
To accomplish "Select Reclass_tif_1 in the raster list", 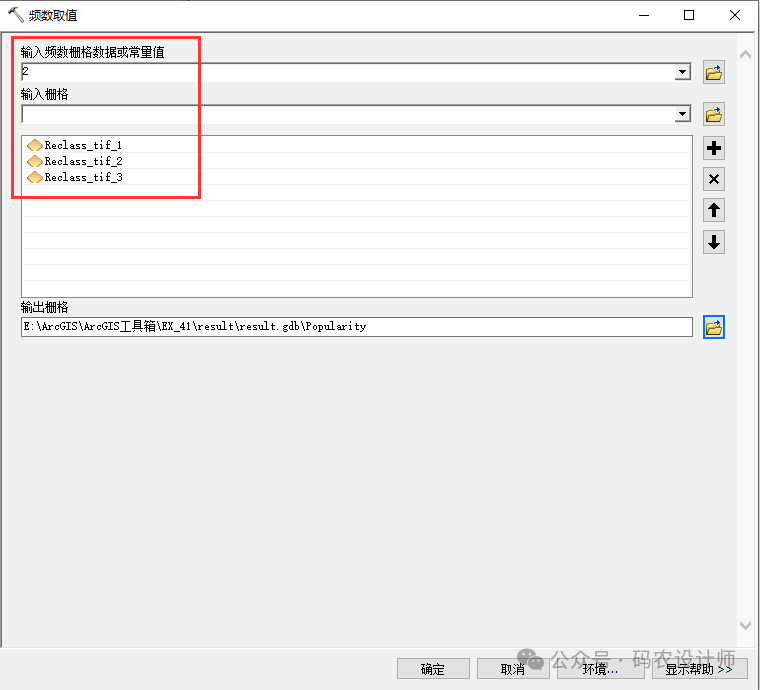I will 82,145.
